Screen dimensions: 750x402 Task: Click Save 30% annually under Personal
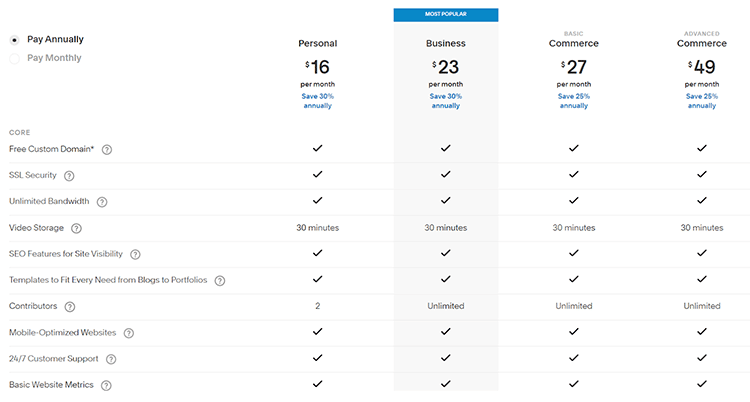pos(317,100)
